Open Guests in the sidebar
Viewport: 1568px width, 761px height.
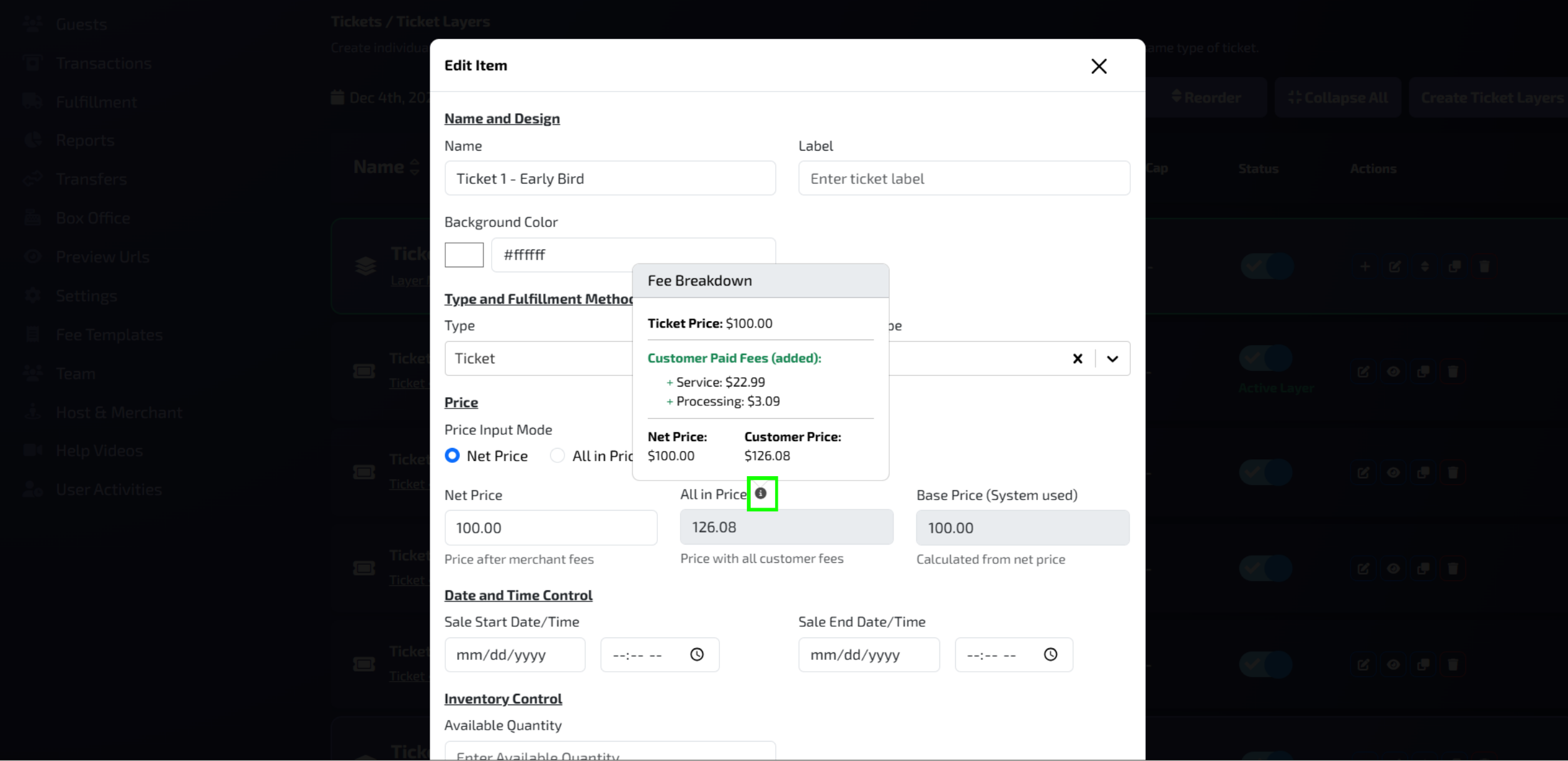82,24
